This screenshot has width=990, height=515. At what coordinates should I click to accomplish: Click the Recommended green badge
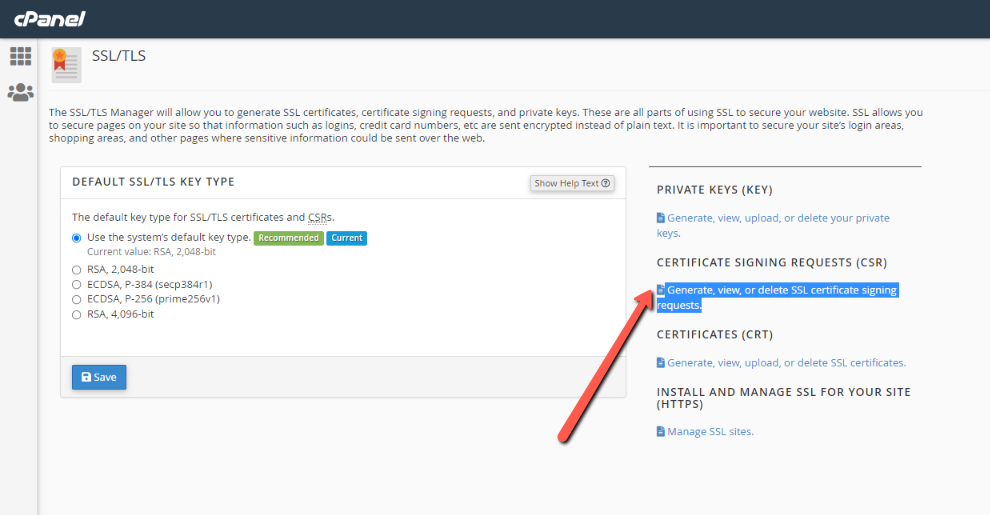(x=289, y=238)
